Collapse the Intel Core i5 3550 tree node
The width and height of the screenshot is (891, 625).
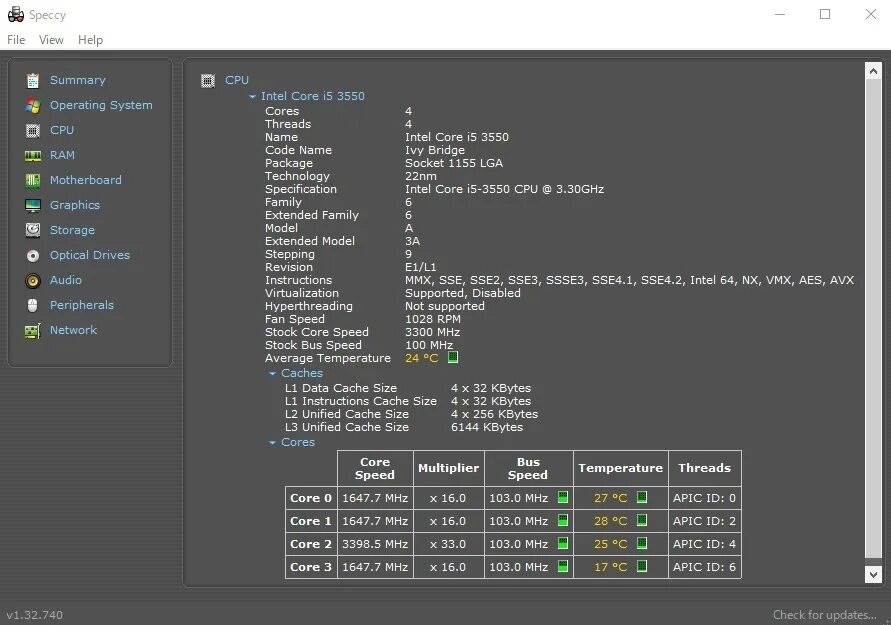(x=252, y=97)
